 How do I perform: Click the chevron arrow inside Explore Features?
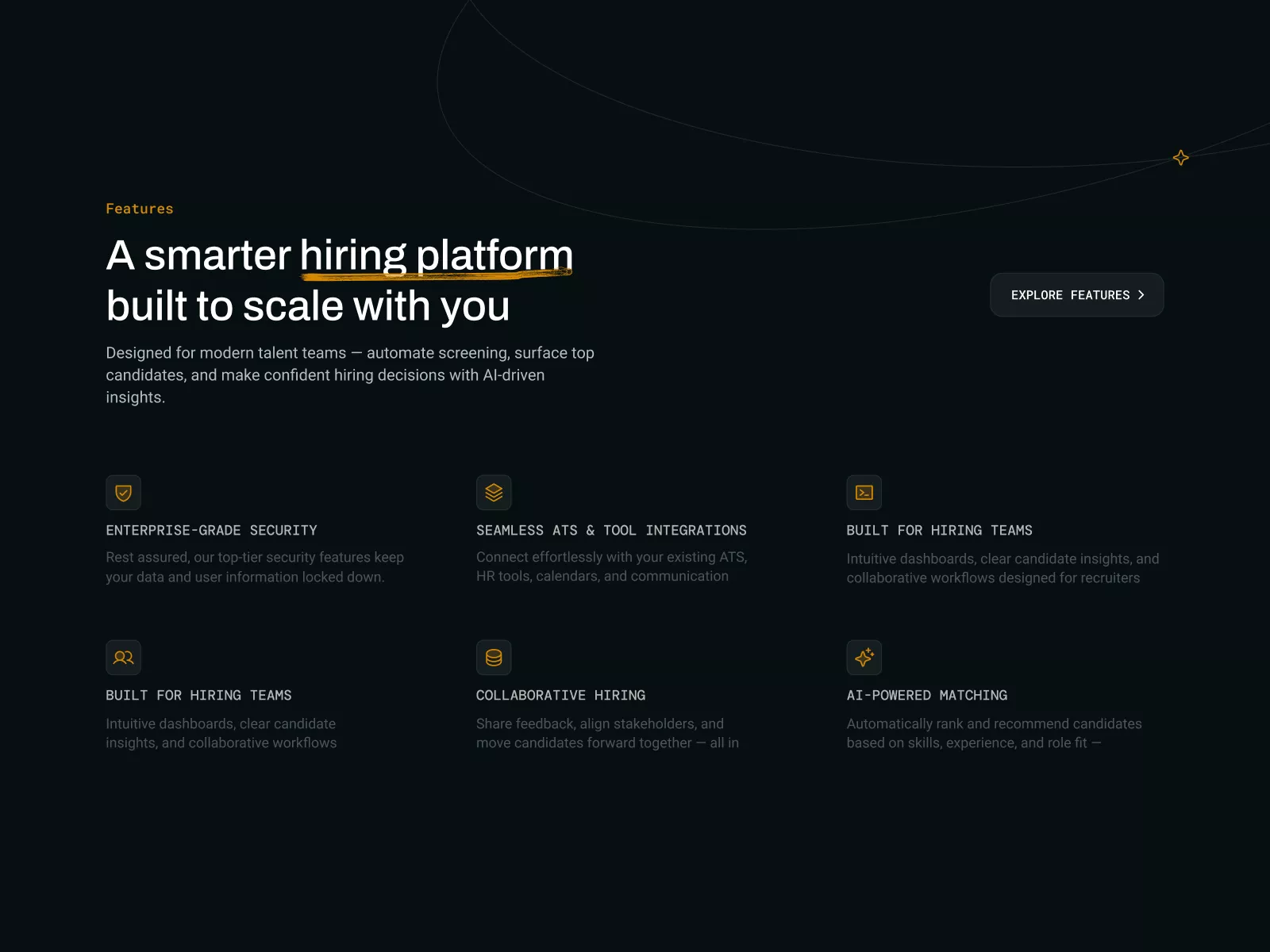[1141, 295]
